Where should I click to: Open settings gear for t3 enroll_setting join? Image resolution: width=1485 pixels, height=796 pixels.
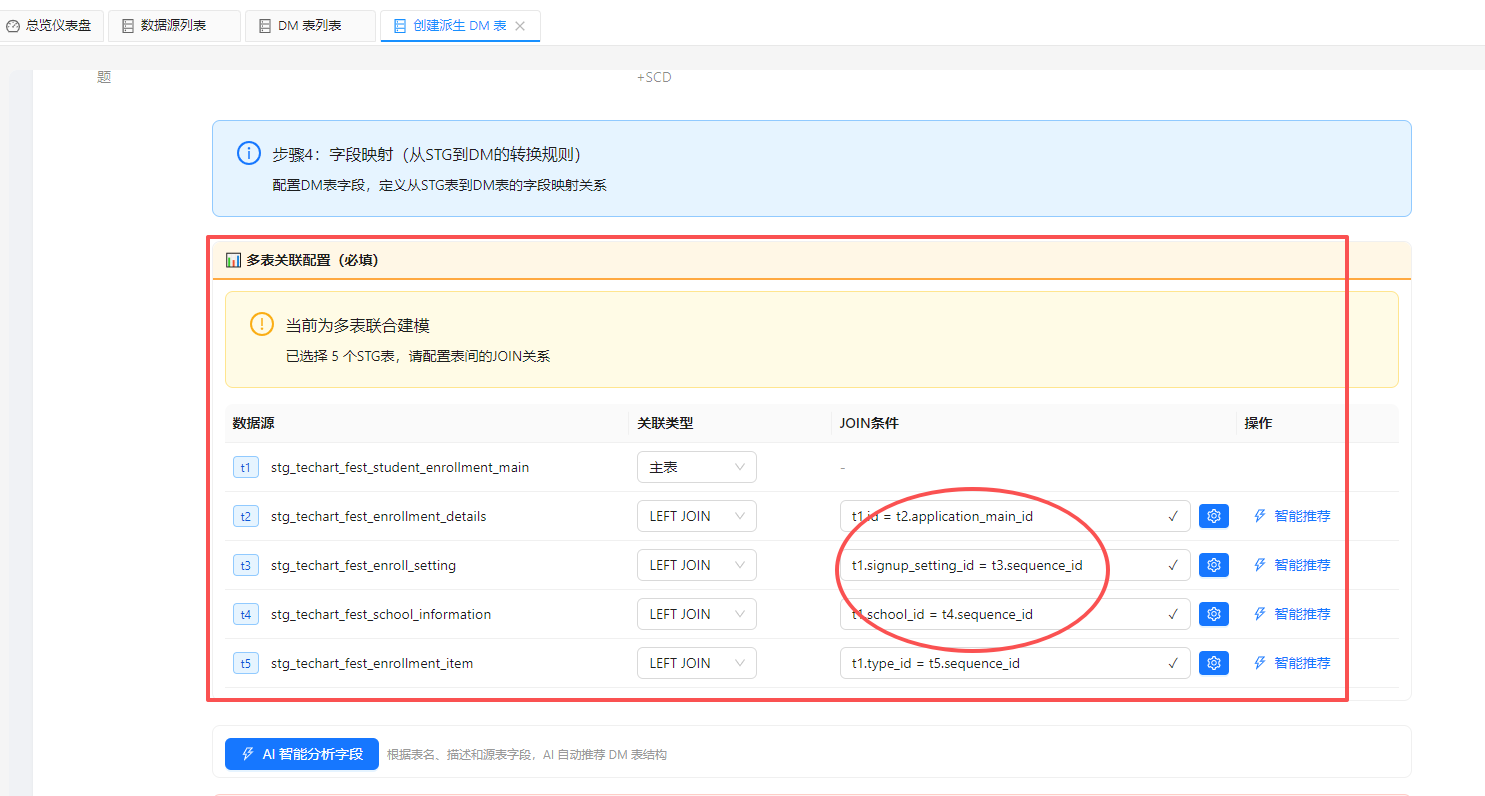click(1213, 565)
